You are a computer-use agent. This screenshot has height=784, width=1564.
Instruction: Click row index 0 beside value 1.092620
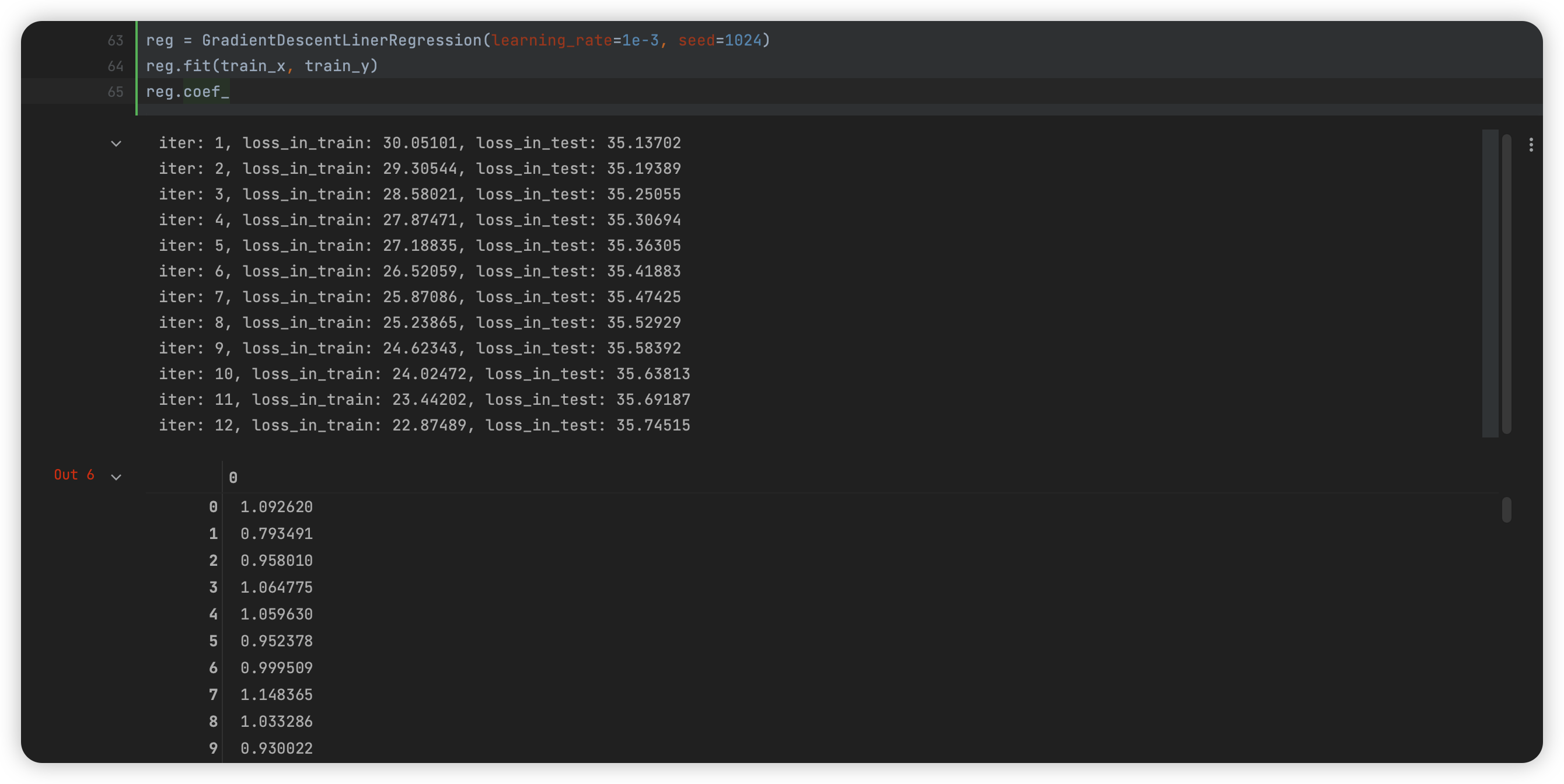point(213,507)
